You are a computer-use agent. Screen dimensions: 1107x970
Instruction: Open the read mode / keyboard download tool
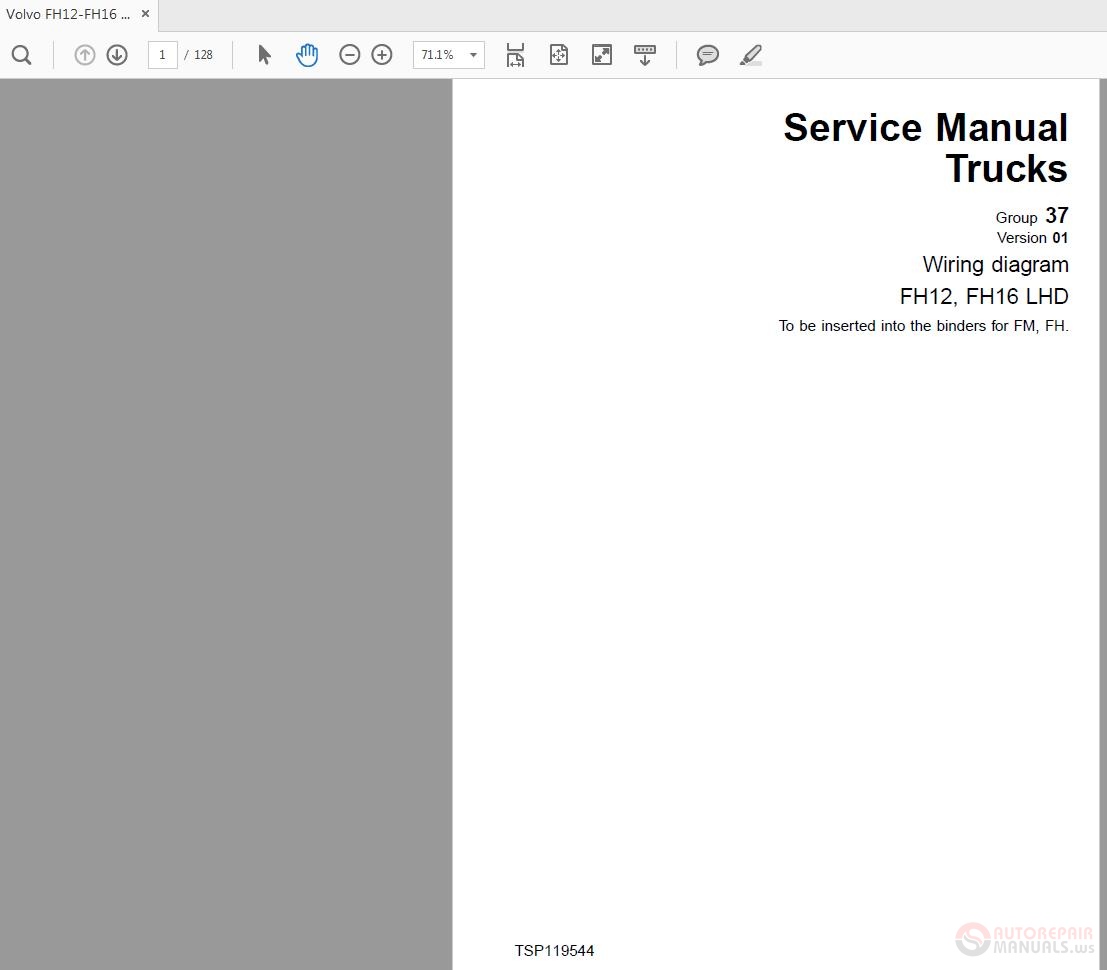click(x=645, y=55)
